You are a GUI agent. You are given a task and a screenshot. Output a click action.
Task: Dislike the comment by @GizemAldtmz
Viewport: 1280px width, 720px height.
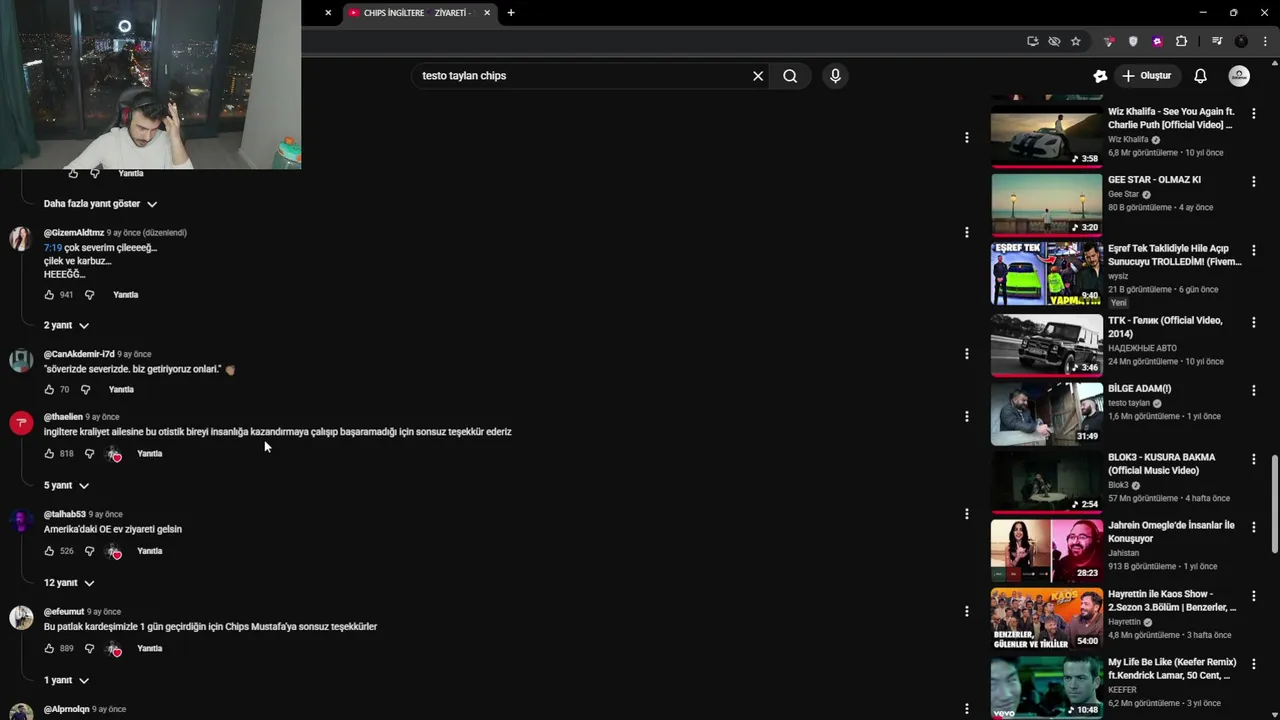[x=89, y=295]
